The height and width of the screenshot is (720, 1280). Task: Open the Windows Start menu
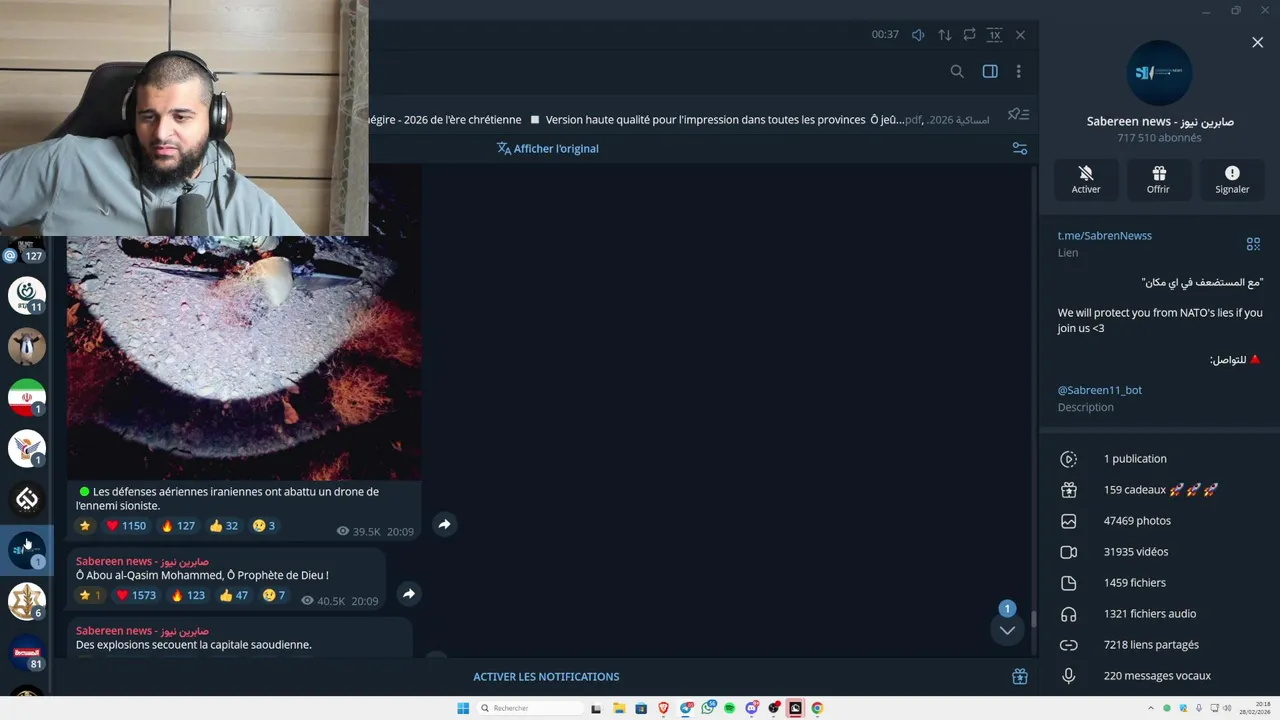coord(463,708)
